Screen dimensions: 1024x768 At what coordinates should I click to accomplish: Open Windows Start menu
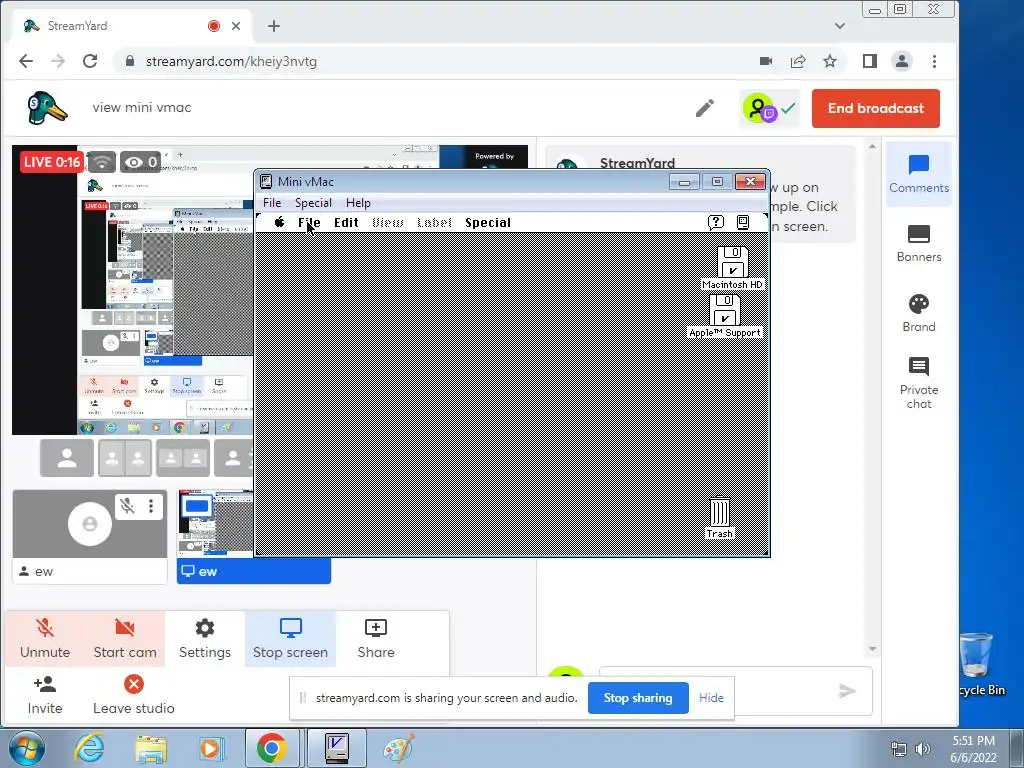click(27, 748)
